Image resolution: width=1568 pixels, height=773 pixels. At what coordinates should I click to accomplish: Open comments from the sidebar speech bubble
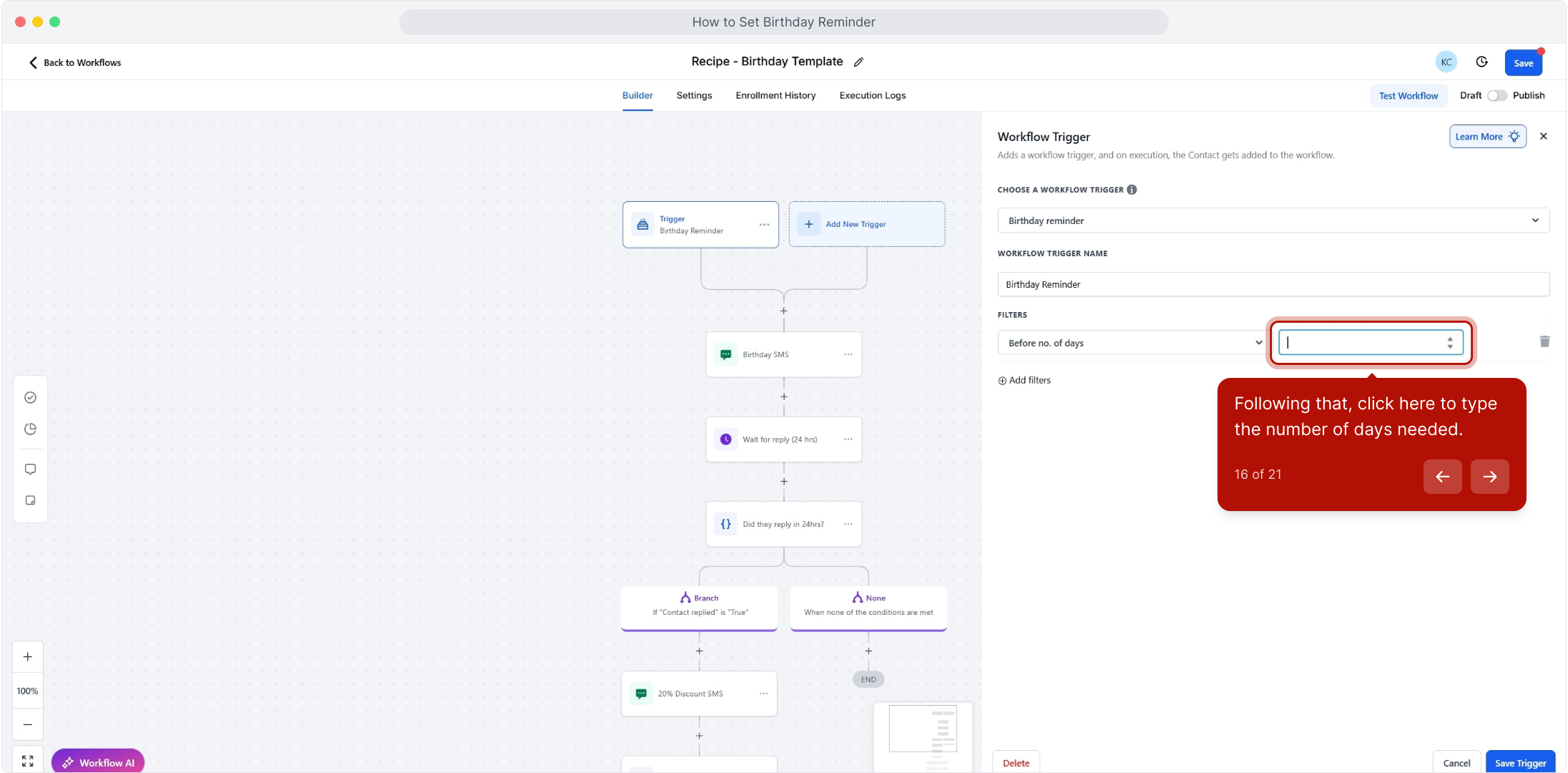point(30,469)
